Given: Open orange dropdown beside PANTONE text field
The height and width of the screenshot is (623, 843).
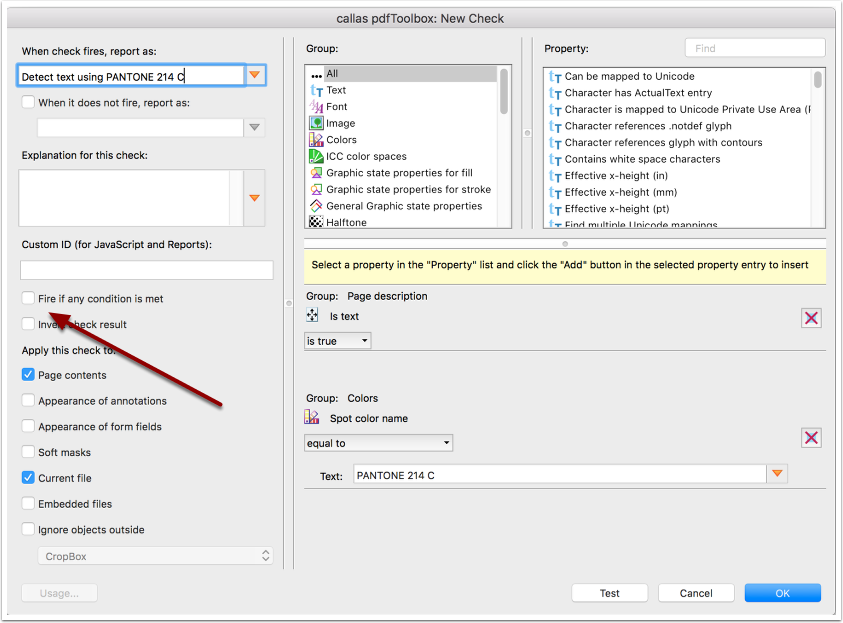Looking at the screenshot, I should coord(777,474).
